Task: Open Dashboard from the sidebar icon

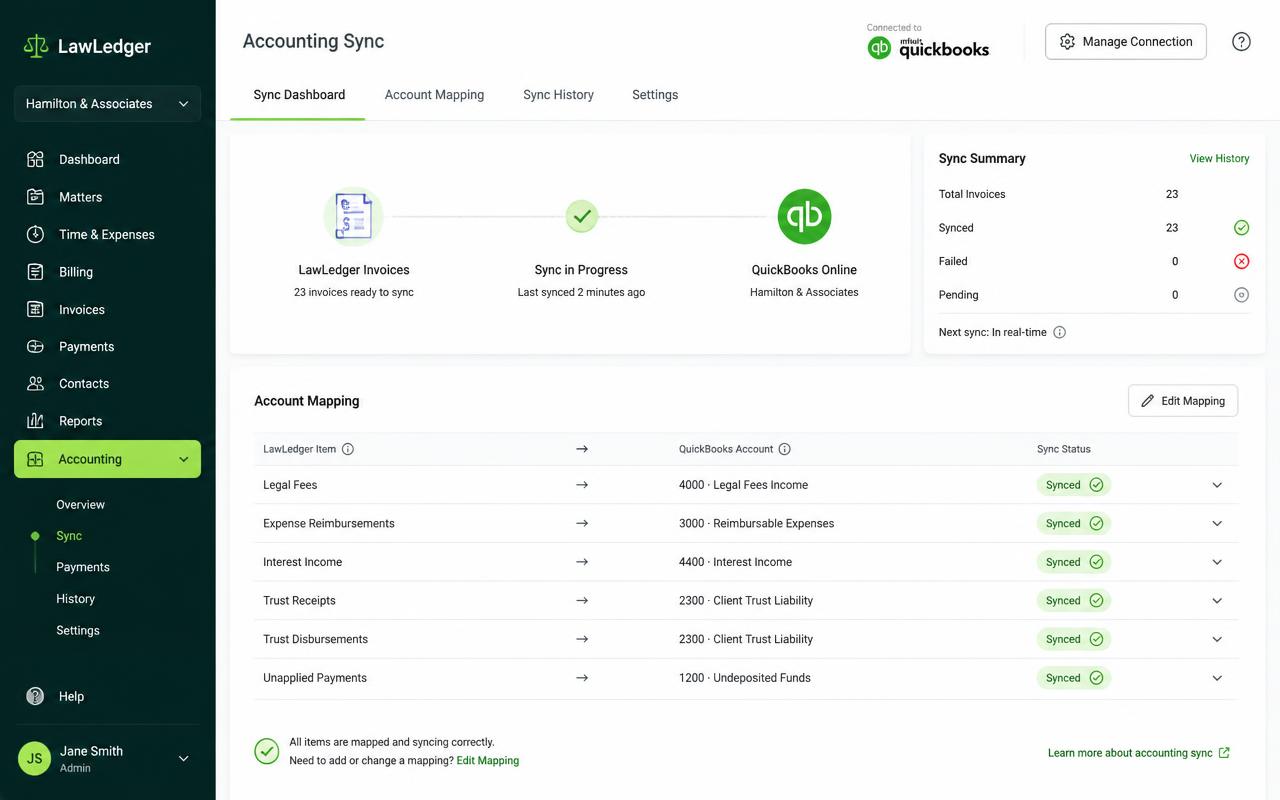Action: [x=35, y=159]
